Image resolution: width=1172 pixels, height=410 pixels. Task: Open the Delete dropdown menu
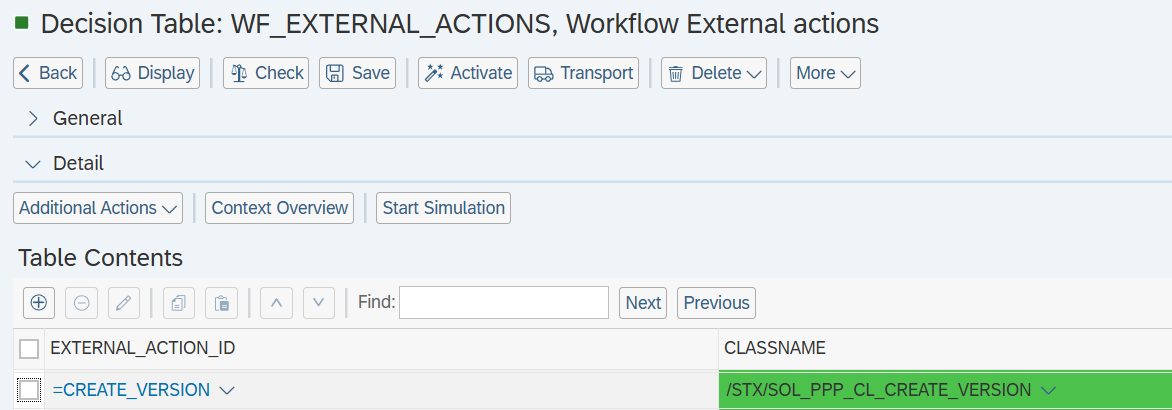(x=713, y=73)
